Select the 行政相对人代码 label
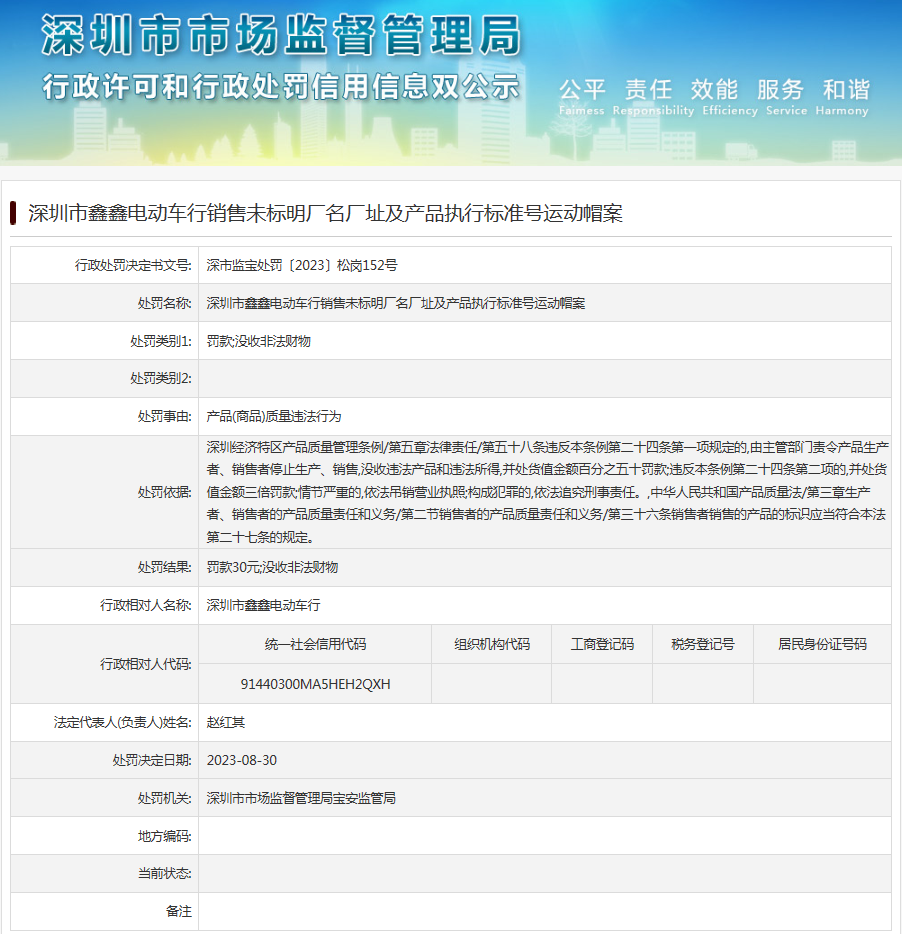The image size is (902, 934). pos(145,664)
